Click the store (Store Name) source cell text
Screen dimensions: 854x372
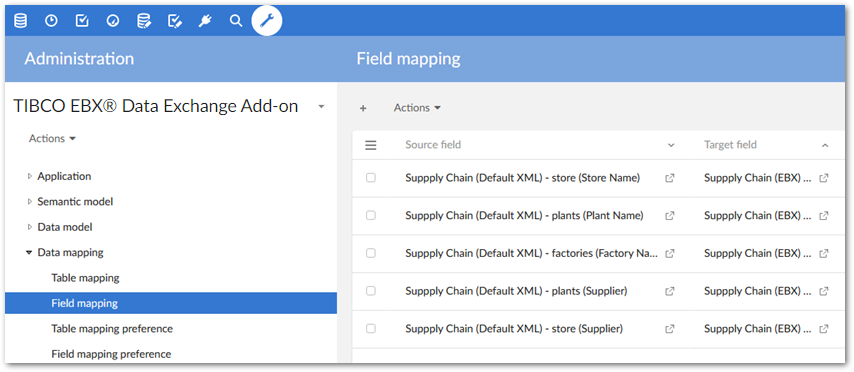(x=522, y=178)
